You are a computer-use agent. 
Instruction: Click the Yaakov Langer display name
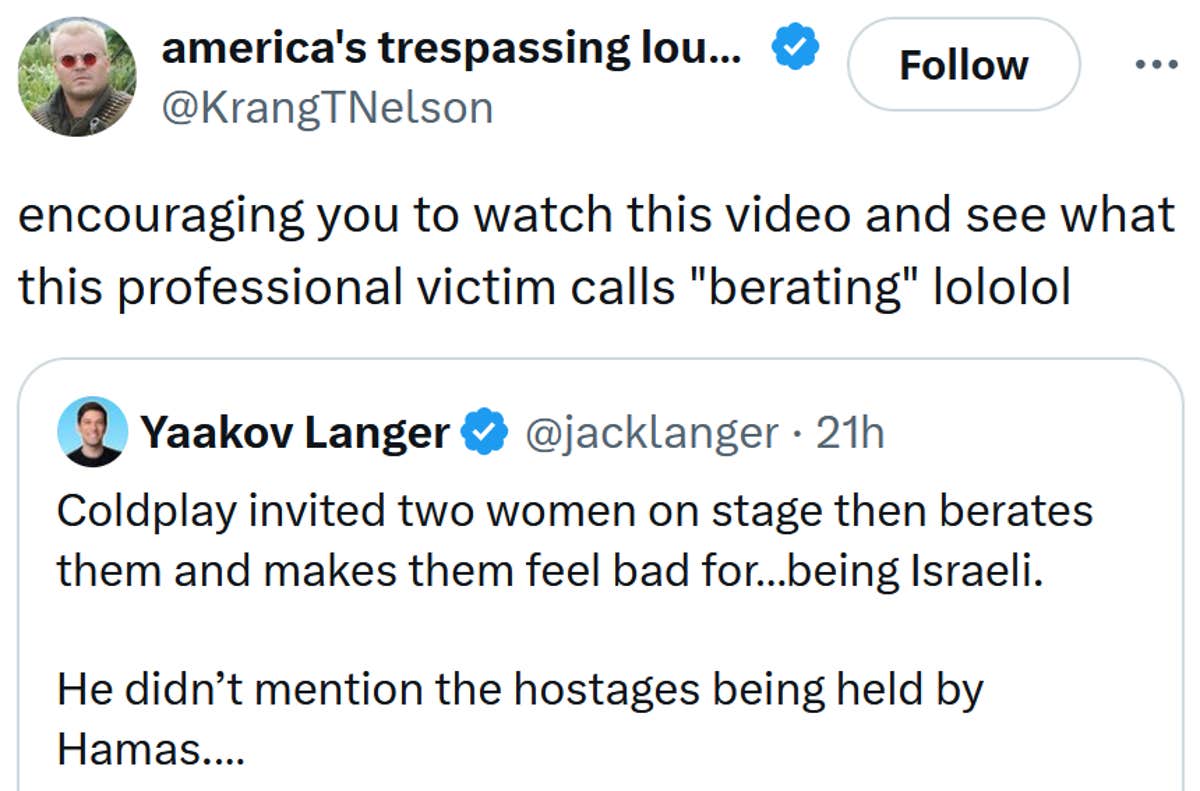[x=295, y=433]
